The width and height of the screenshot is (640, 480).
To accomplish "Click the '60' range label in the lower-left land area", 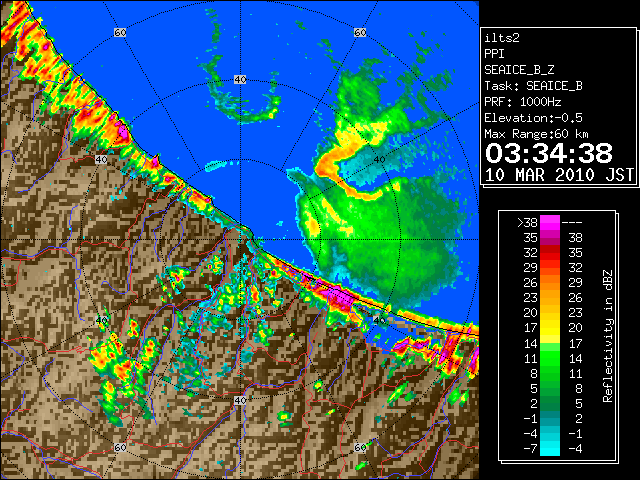I will tap(120, 447).
